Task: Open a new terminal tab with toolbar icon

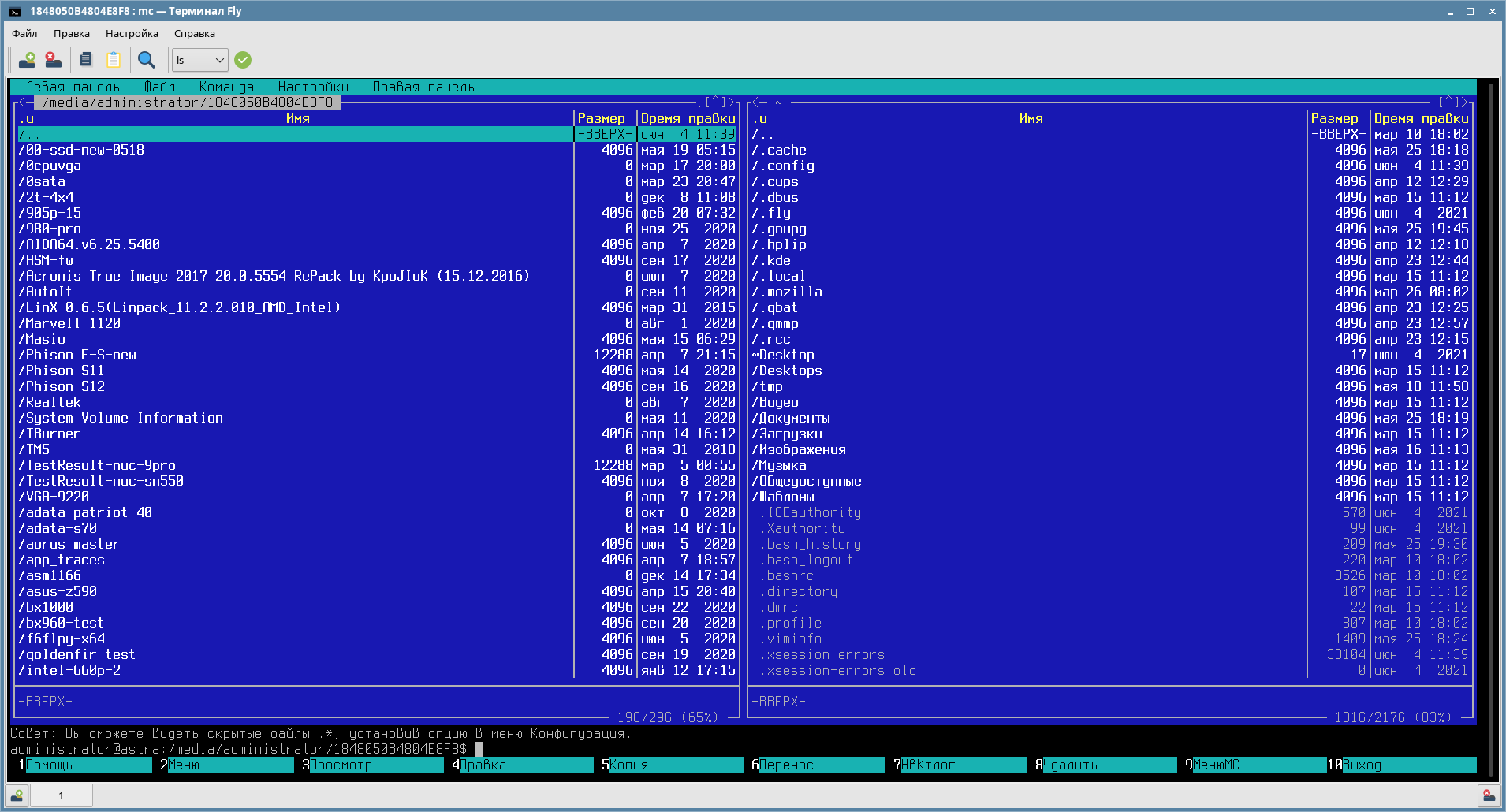Action: click(27, 60)
